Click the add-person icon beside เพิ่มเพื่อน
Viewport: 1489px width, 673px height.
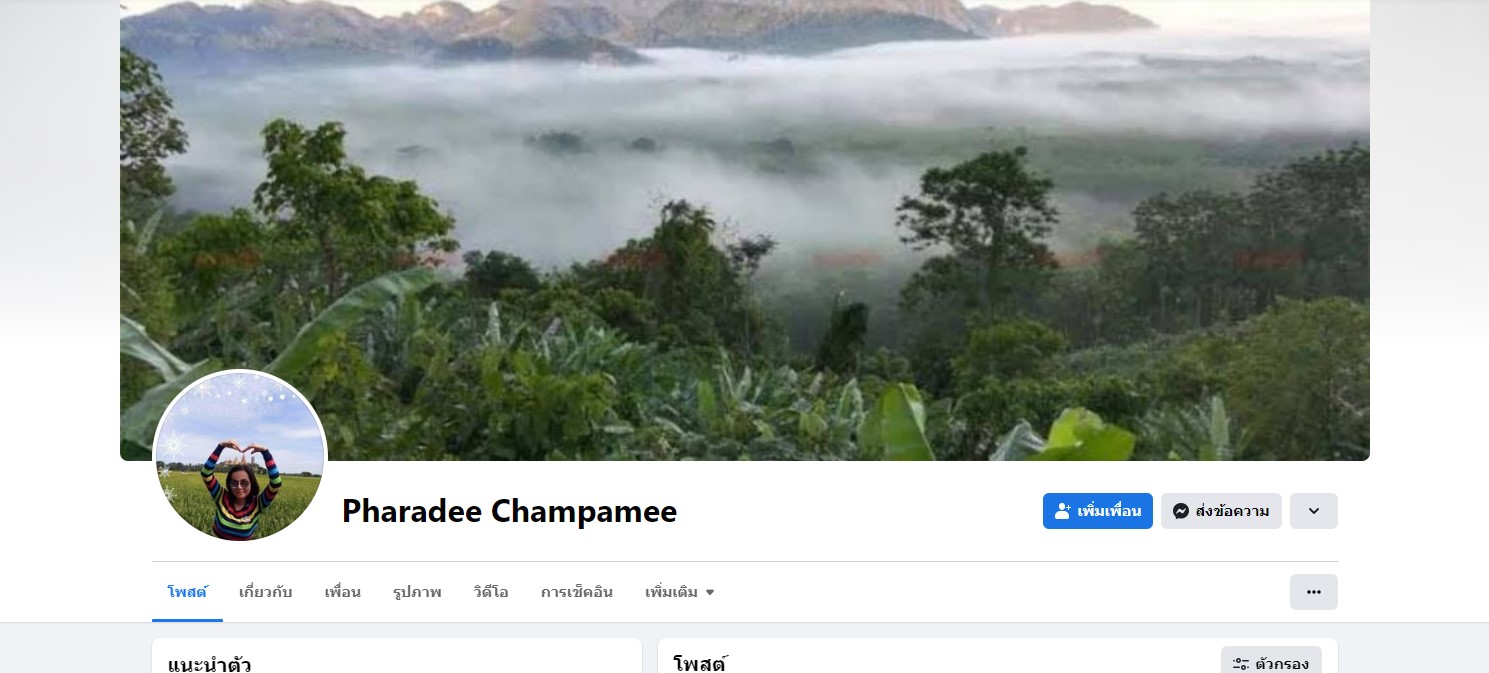1063,511
